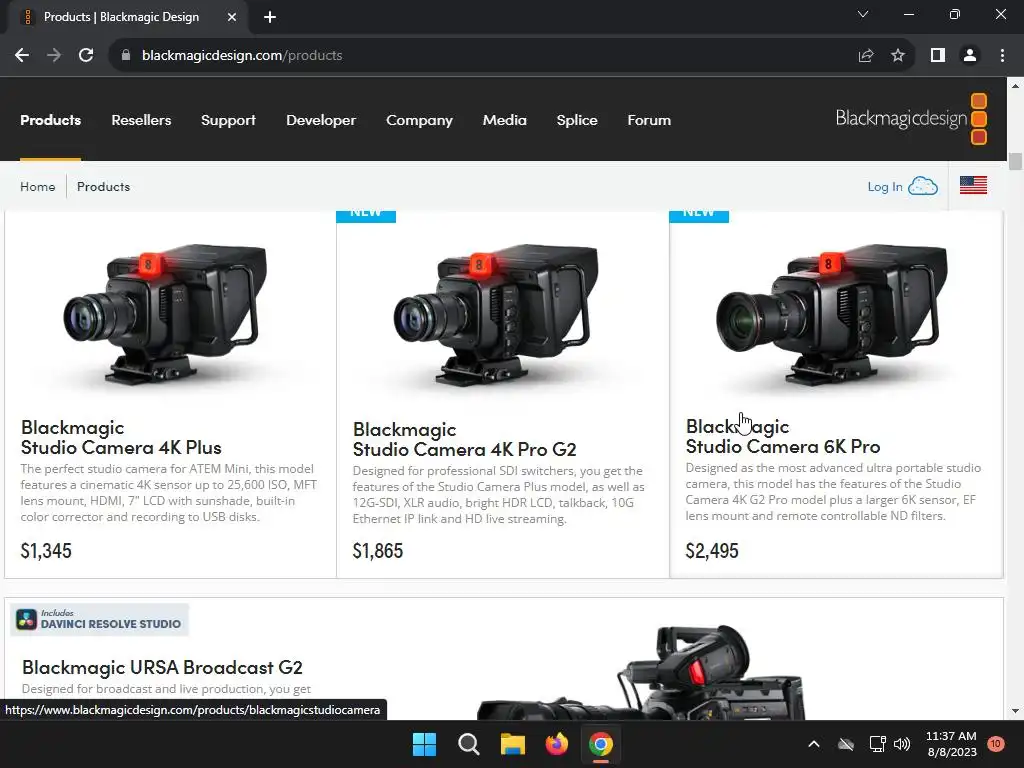Close the Products Blackmagic Design tab
This screenshot has height=768, width=1024.
point(232,17)
